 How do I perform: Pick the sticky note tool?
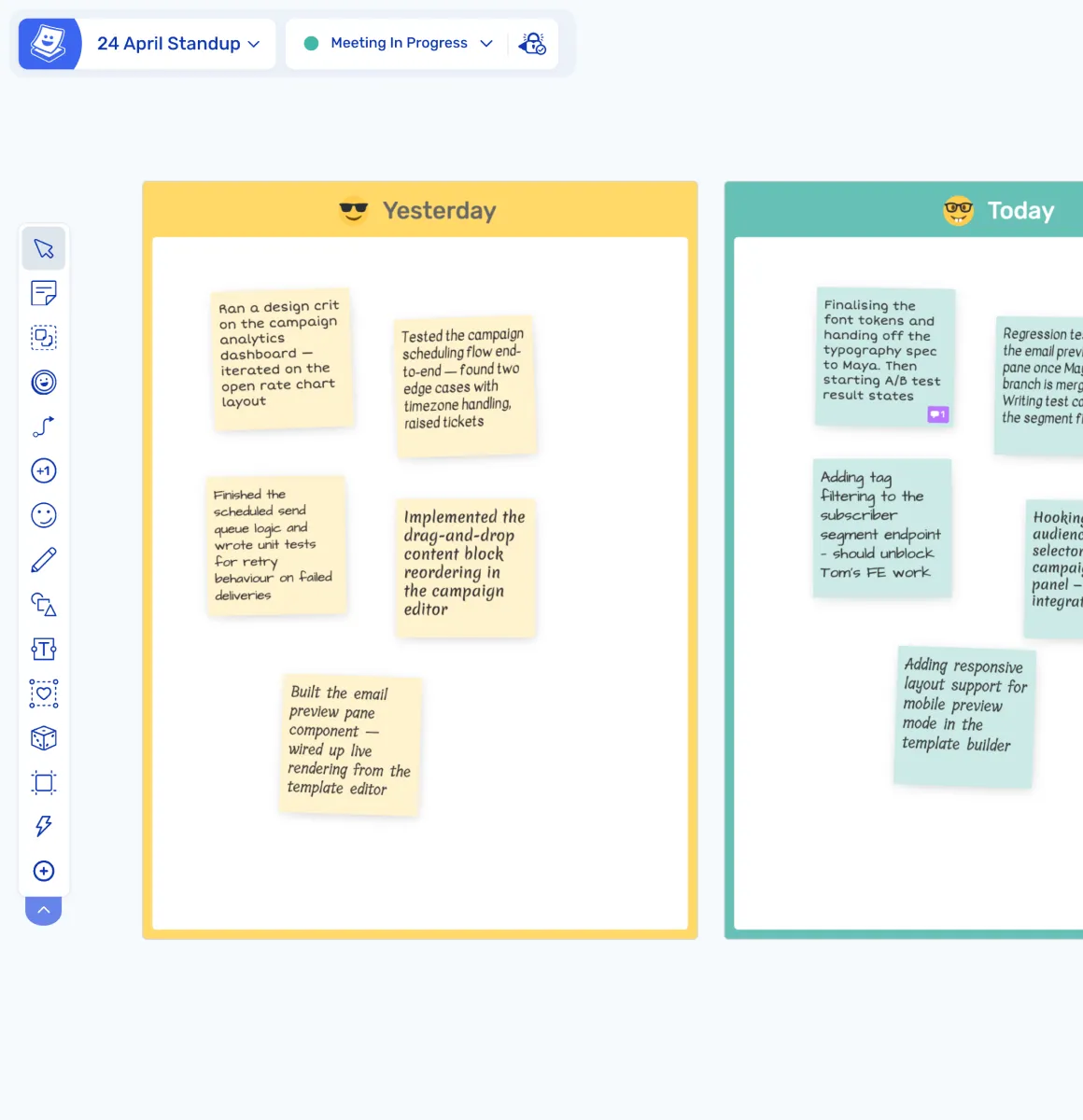pos(44,293)
